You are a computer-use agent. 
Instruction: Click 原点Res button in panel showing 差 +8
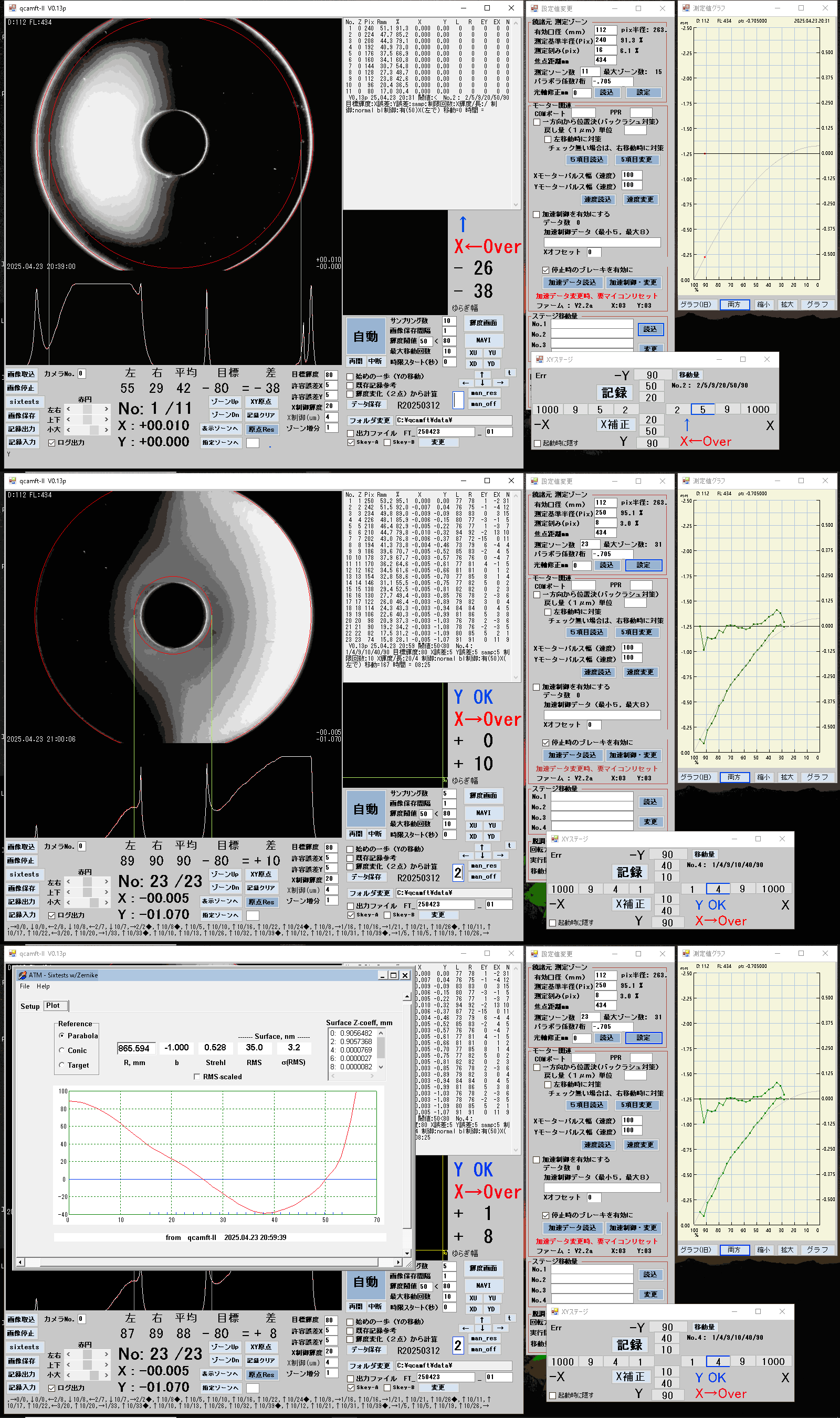click(261, 1374)
